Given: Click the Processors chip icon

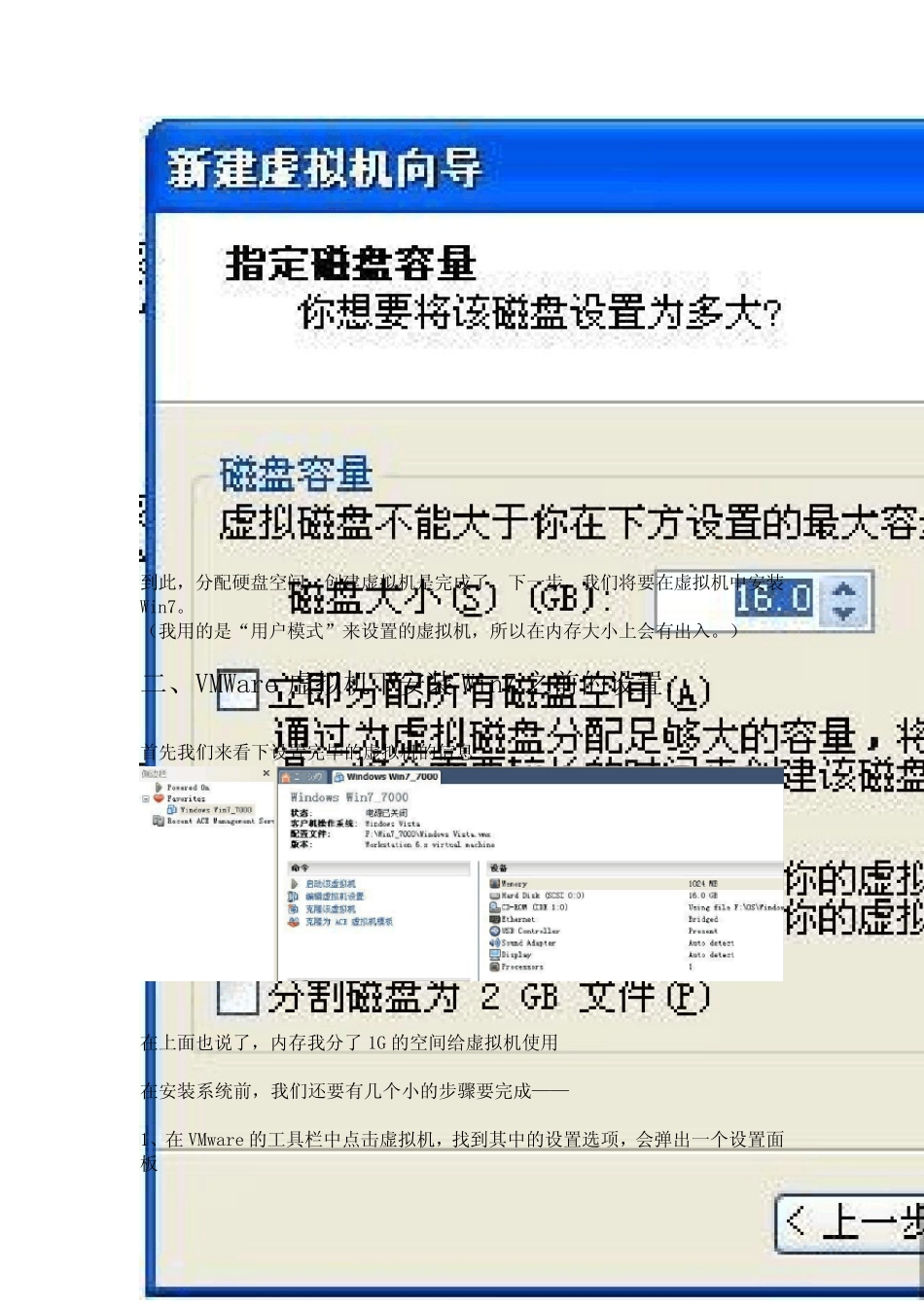Looking at the screenshot, I should tap(494, 967).
